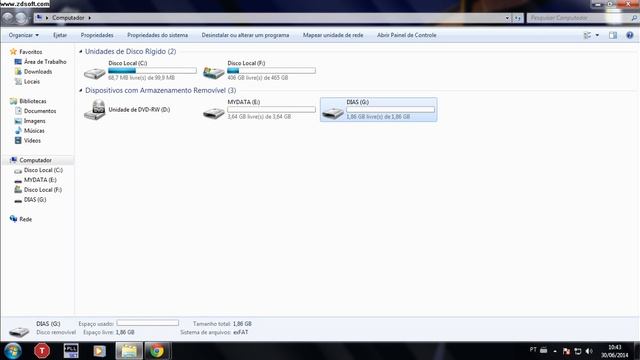This screenshot has width=640, height=360.
Task: Click the Disco Local (C:) usage bar
Action: point(152,71)
